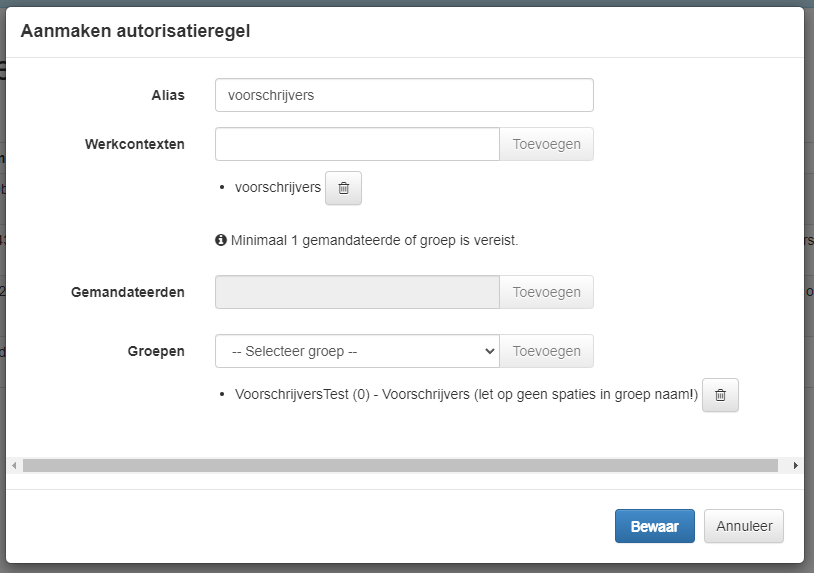Click the Alias text field
The height and width of the screenshot is (573, 814).
coord(404,95)
